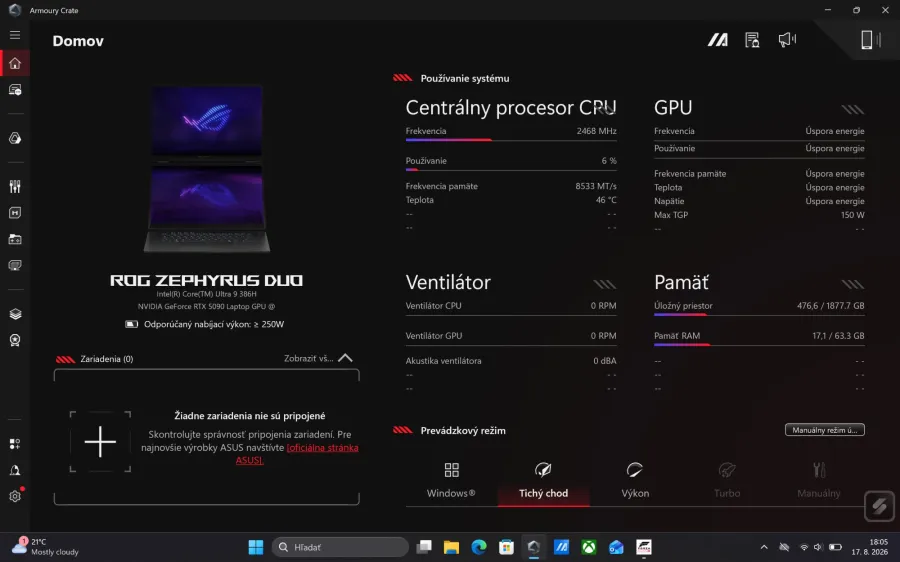Image resolution: width=900 pixels, height=562 pixels.
Task: Click the ROG Zephyrus Duo laptop image
Action: click(207, 169)
